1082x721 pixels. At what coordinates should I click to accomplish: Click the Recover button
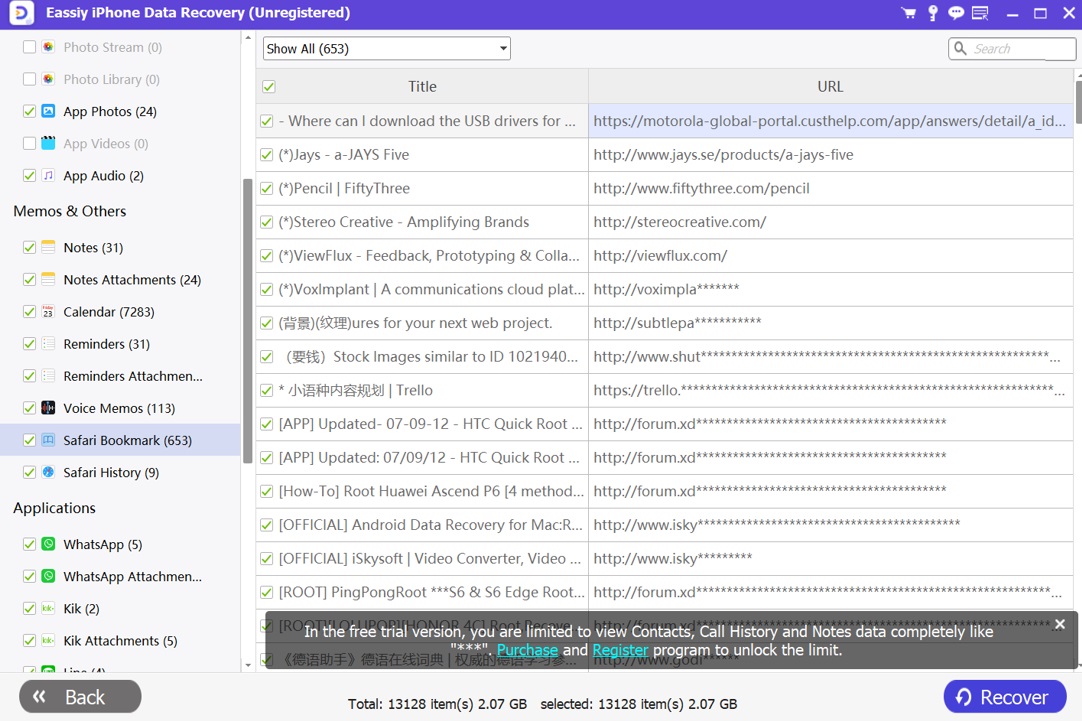[1003, 697]
